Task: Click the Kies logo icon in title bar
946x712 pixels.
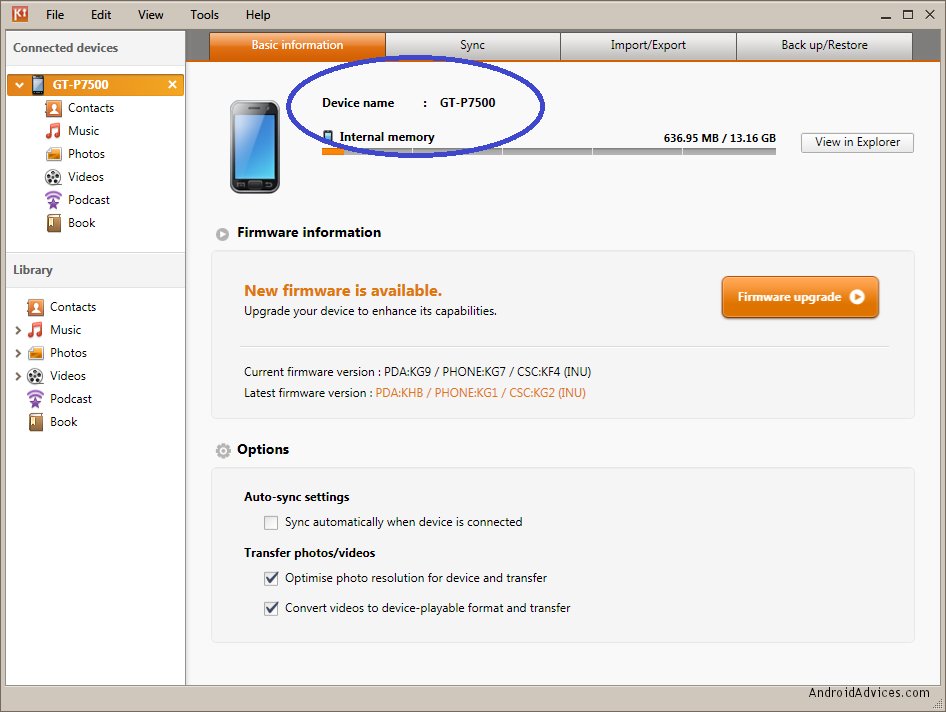Action: tap(19, 15)
